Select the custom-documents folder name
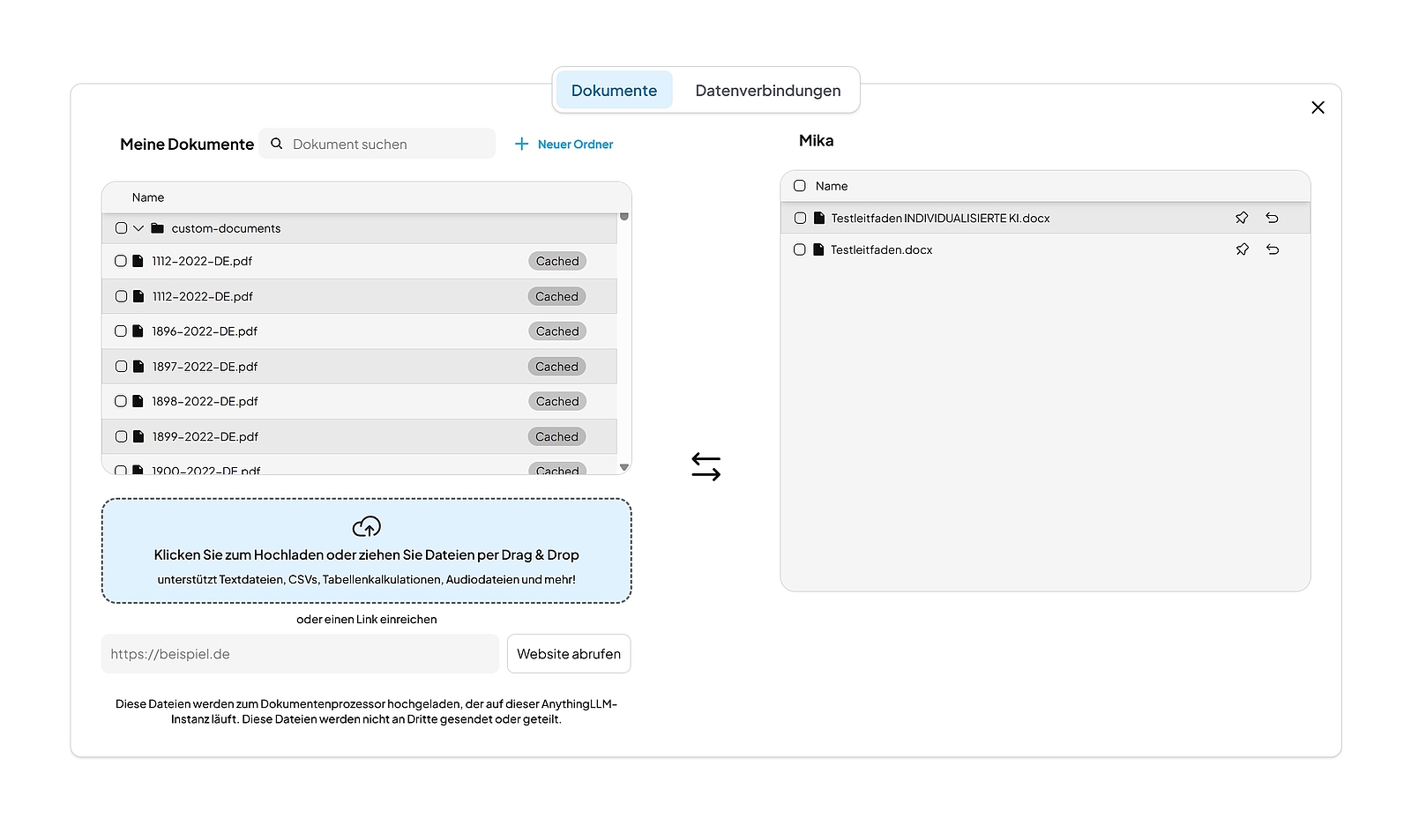The width and height of the screenshot is (1411, 840). click(x=226, y=228)
